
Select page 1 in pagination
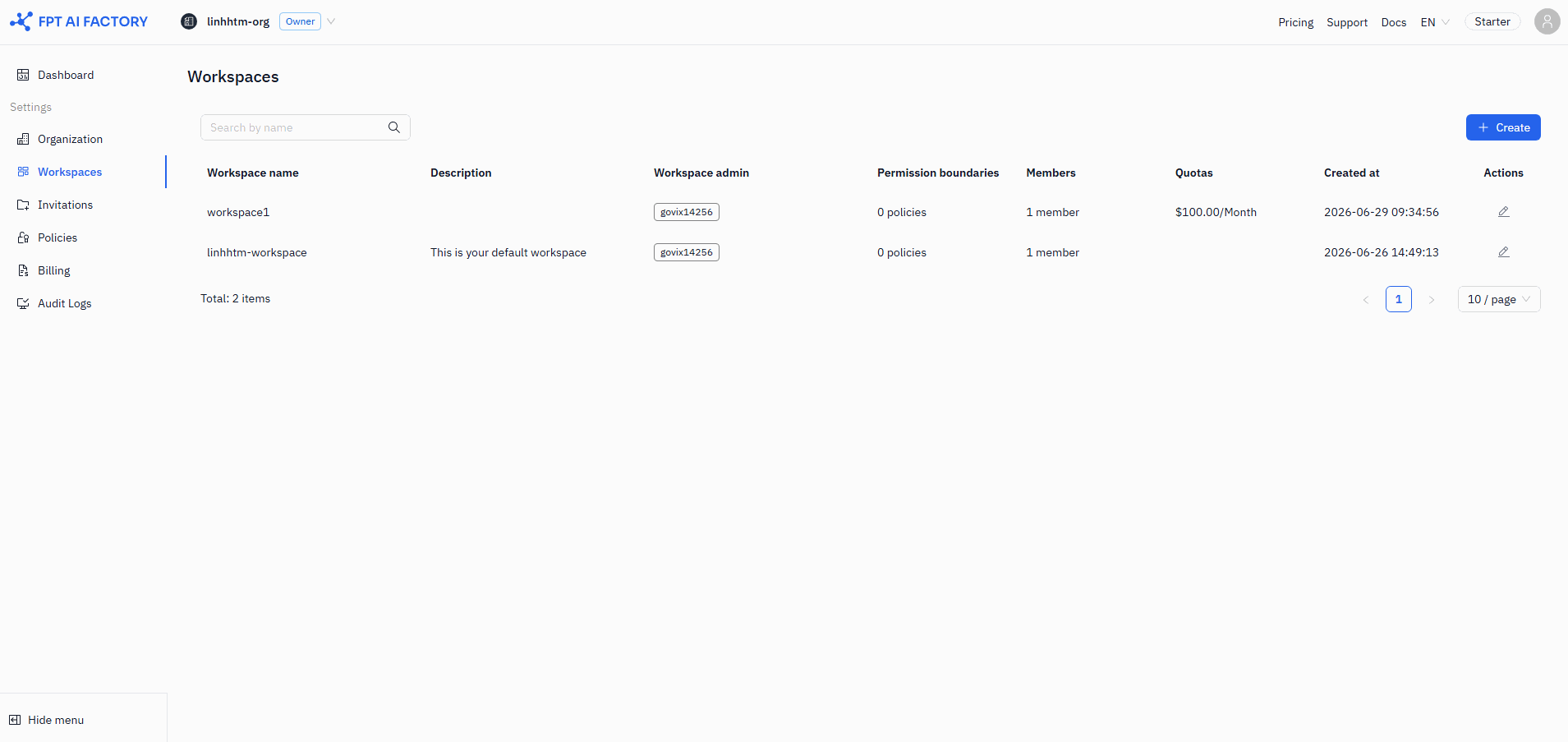(1398, 299)
